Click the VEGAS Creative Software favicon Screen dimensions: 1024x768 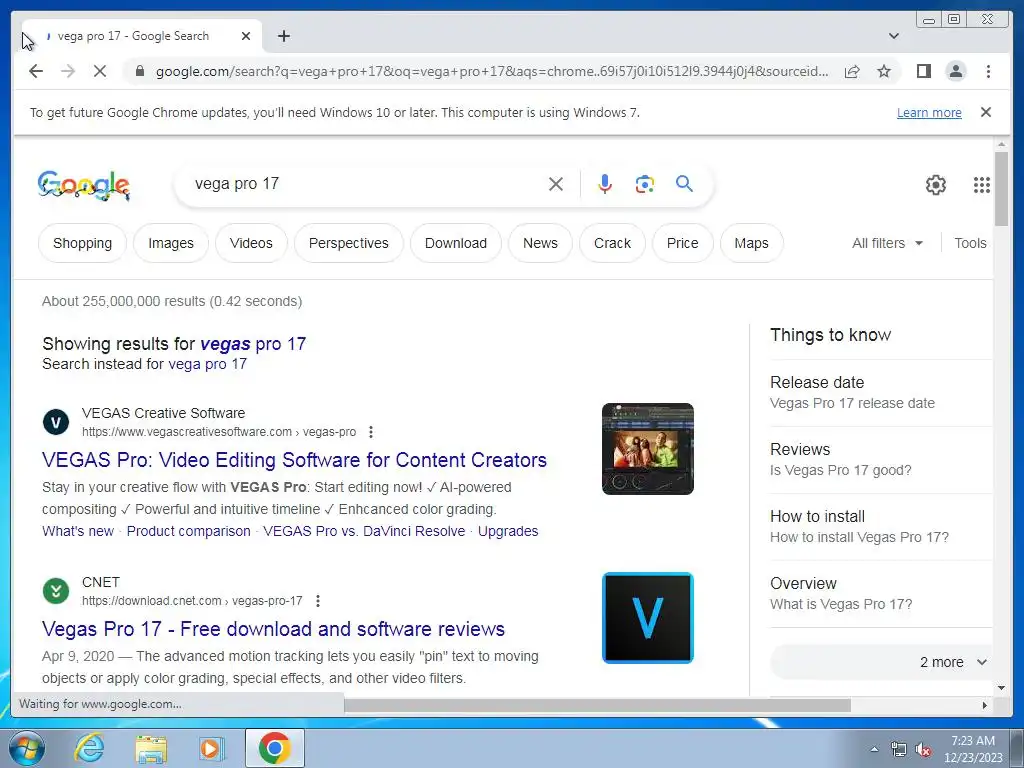tap(56, 422)
